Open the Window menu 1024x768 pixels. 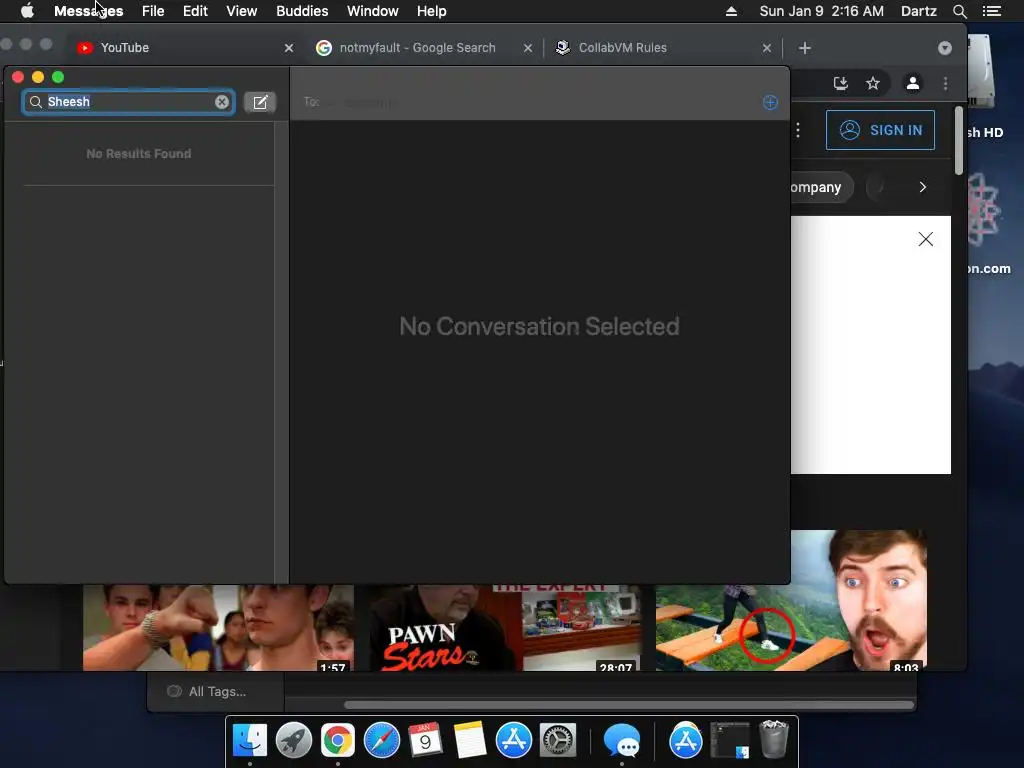click(x=372, y=11)
